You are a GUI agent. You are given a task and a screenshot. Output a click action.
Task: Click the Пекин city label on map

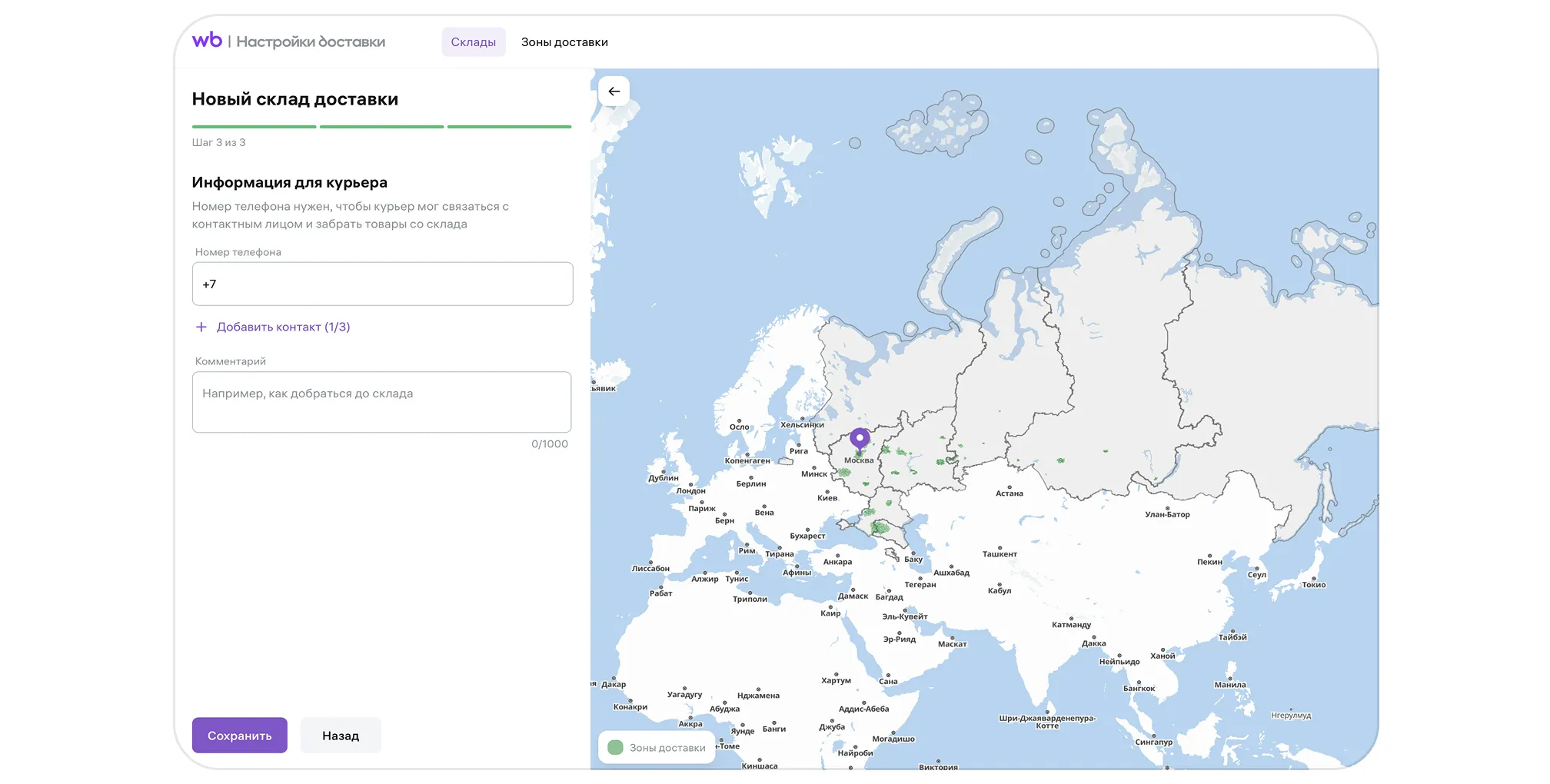(1209, 562)
